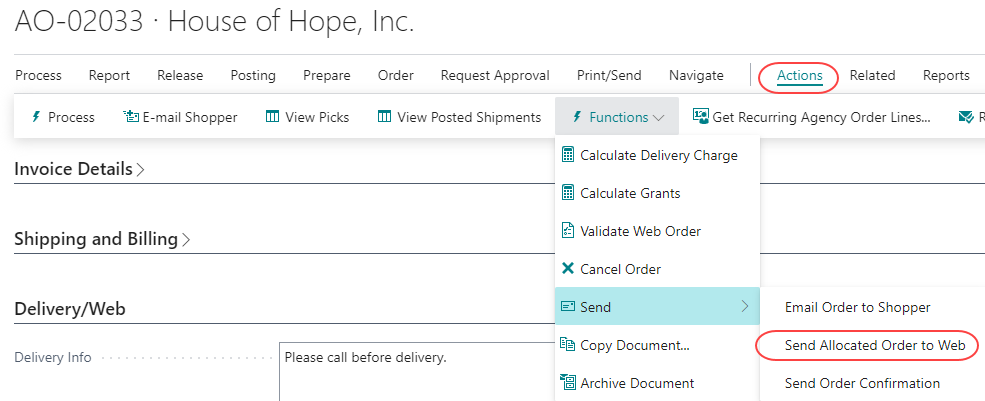
Task: Click the Calculate Delivery Charge calculator icon
Action: 568,155
